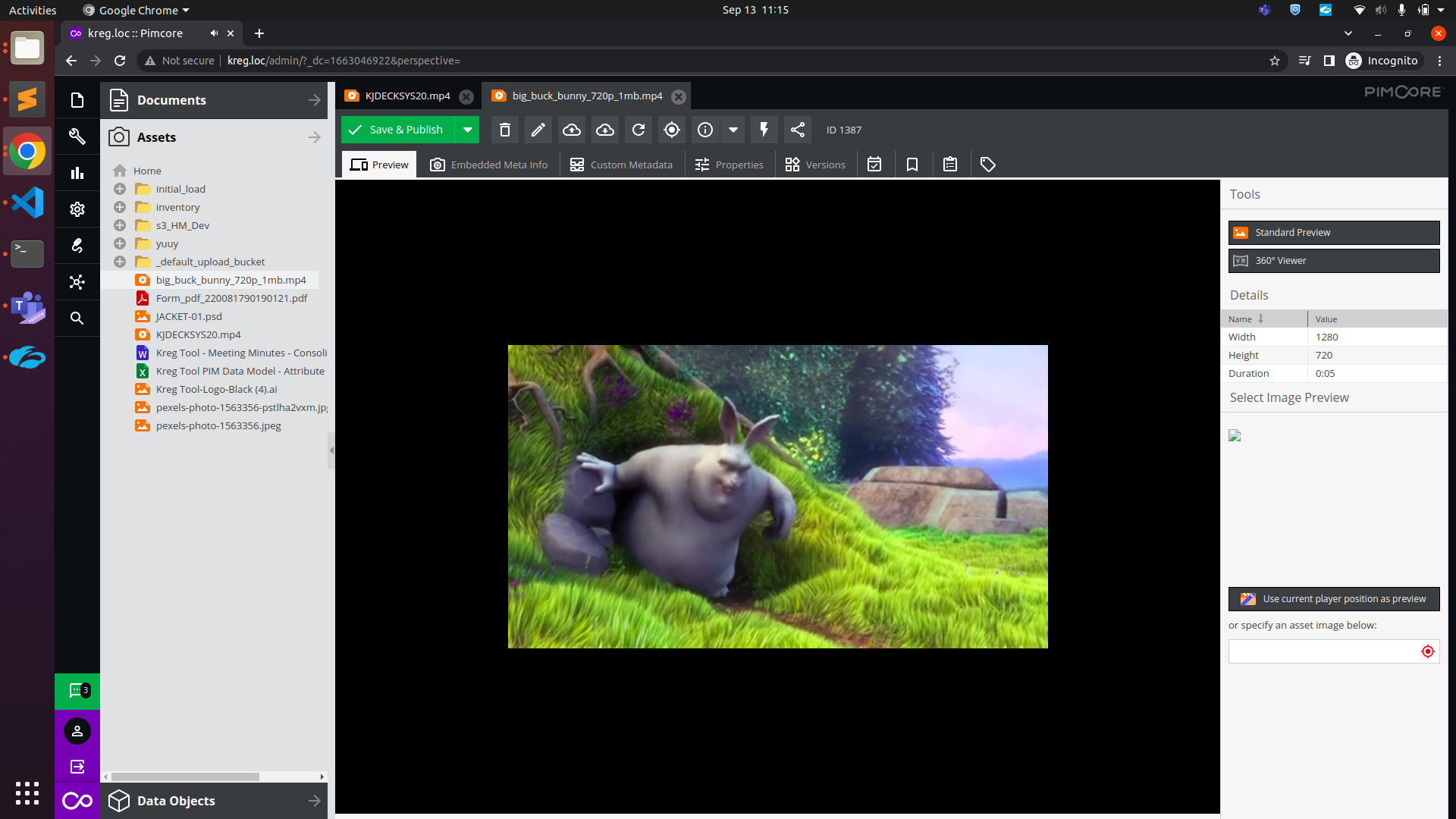Viewport: 1456px width, 819px height.
Task: Reload the asset with the refresh icon
Action: (x=638, y=130)
